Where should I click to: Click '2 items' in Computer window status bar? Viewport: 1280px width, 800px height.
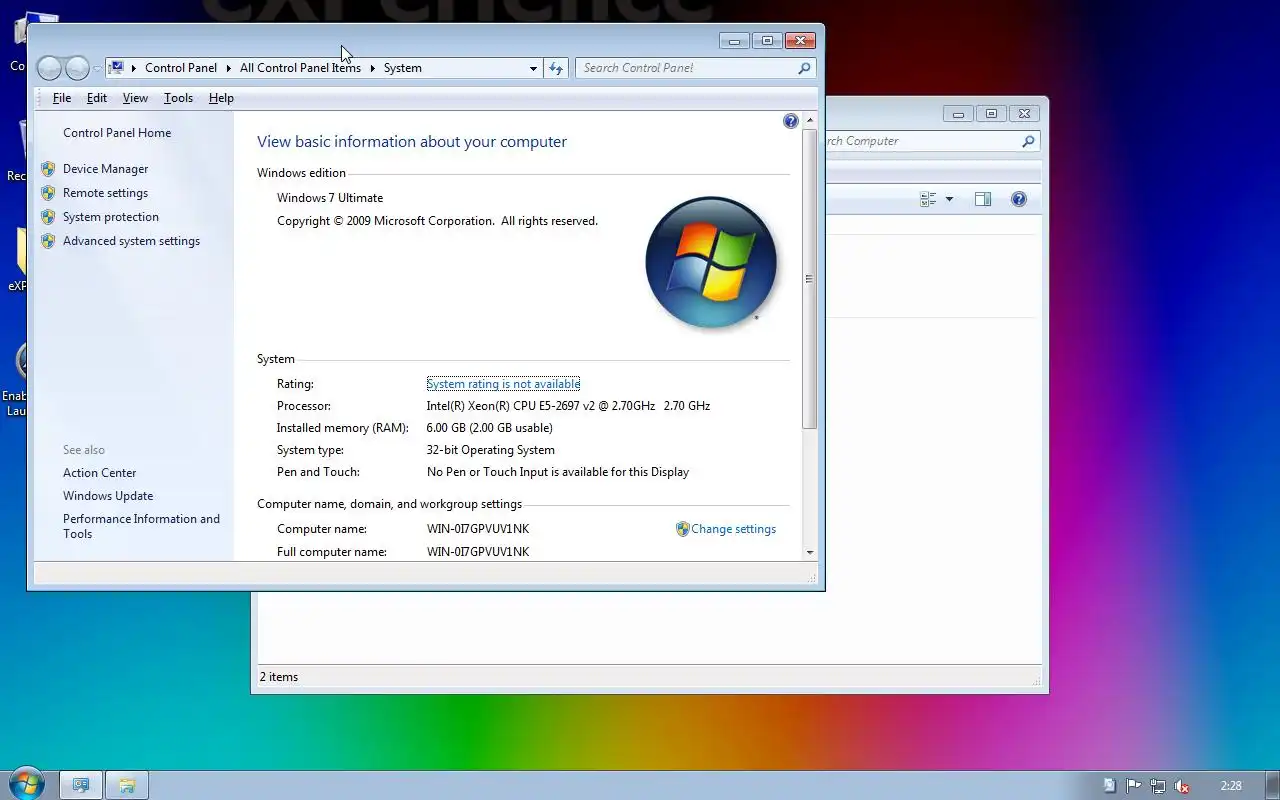click(x=279, y=677)
